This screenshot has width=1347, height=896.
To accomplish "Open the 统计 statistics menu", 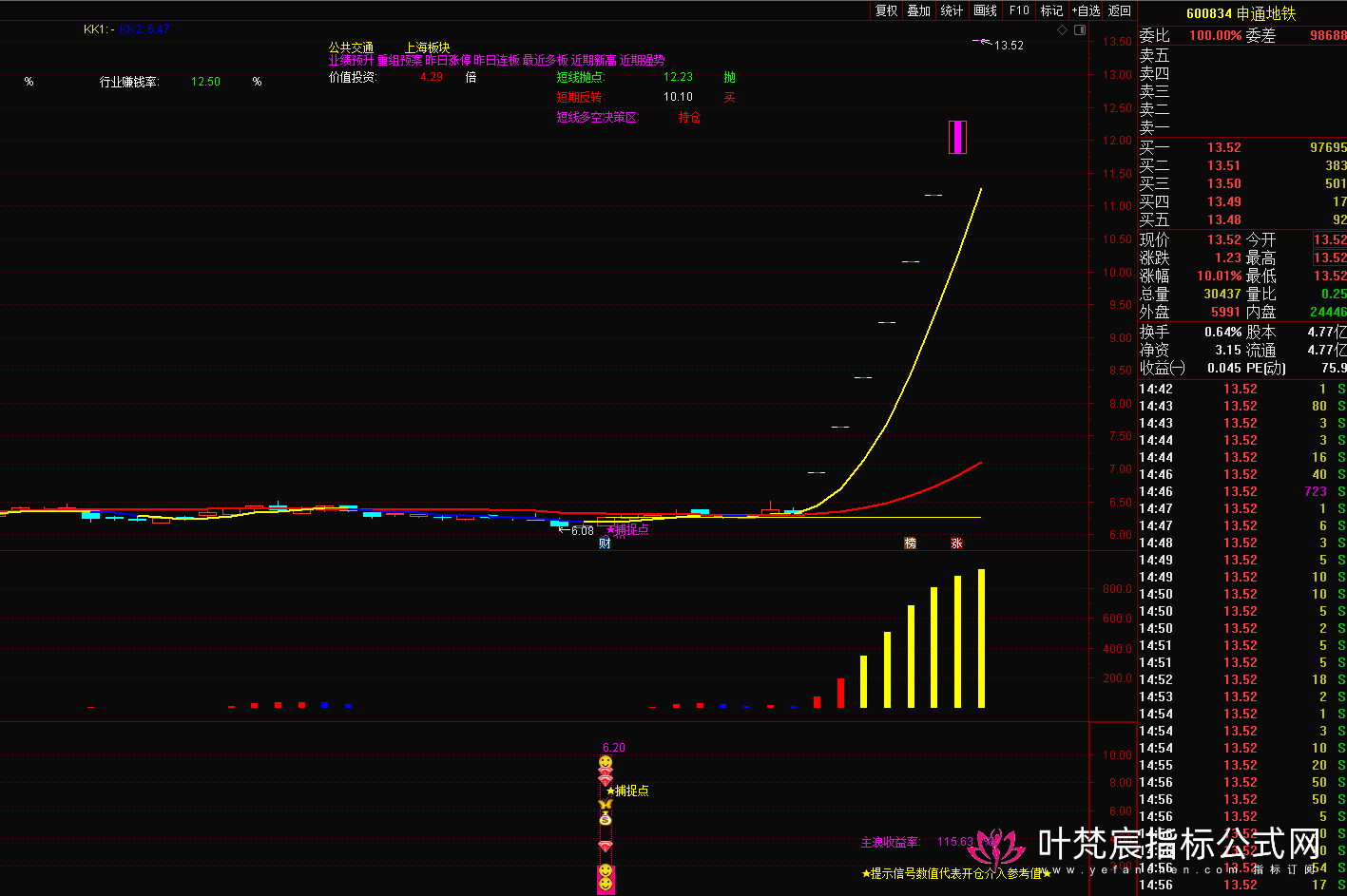I will coord(952,10).
